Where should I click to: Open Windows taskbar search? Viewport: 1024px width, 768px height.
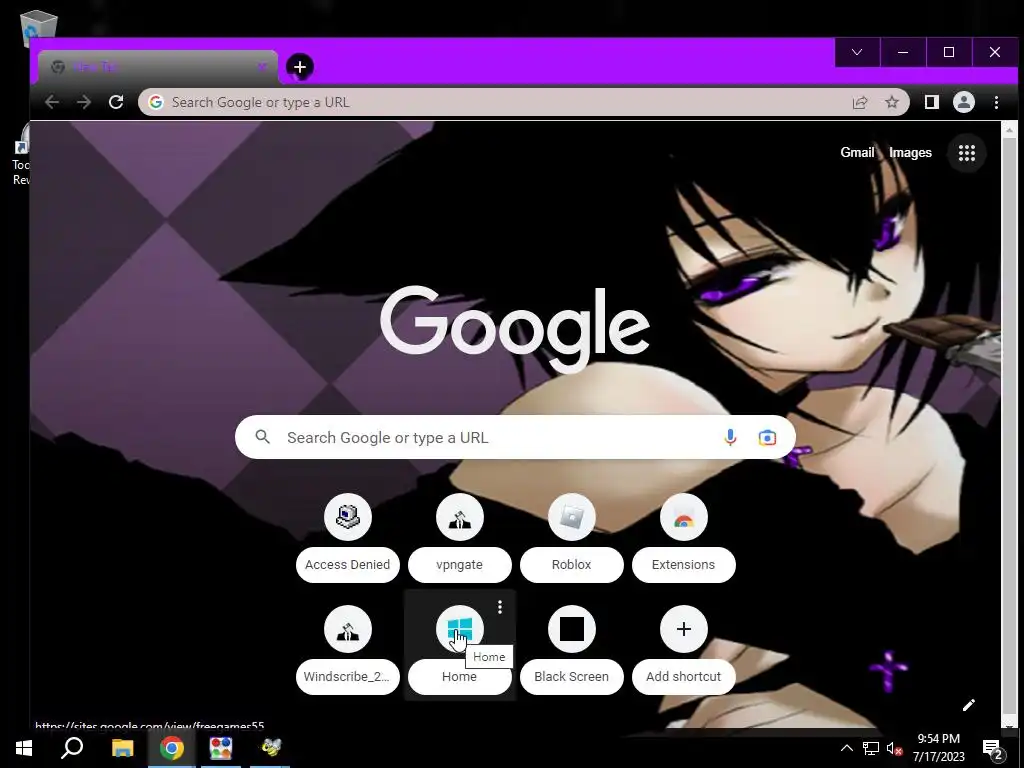(x=72, y=748)
